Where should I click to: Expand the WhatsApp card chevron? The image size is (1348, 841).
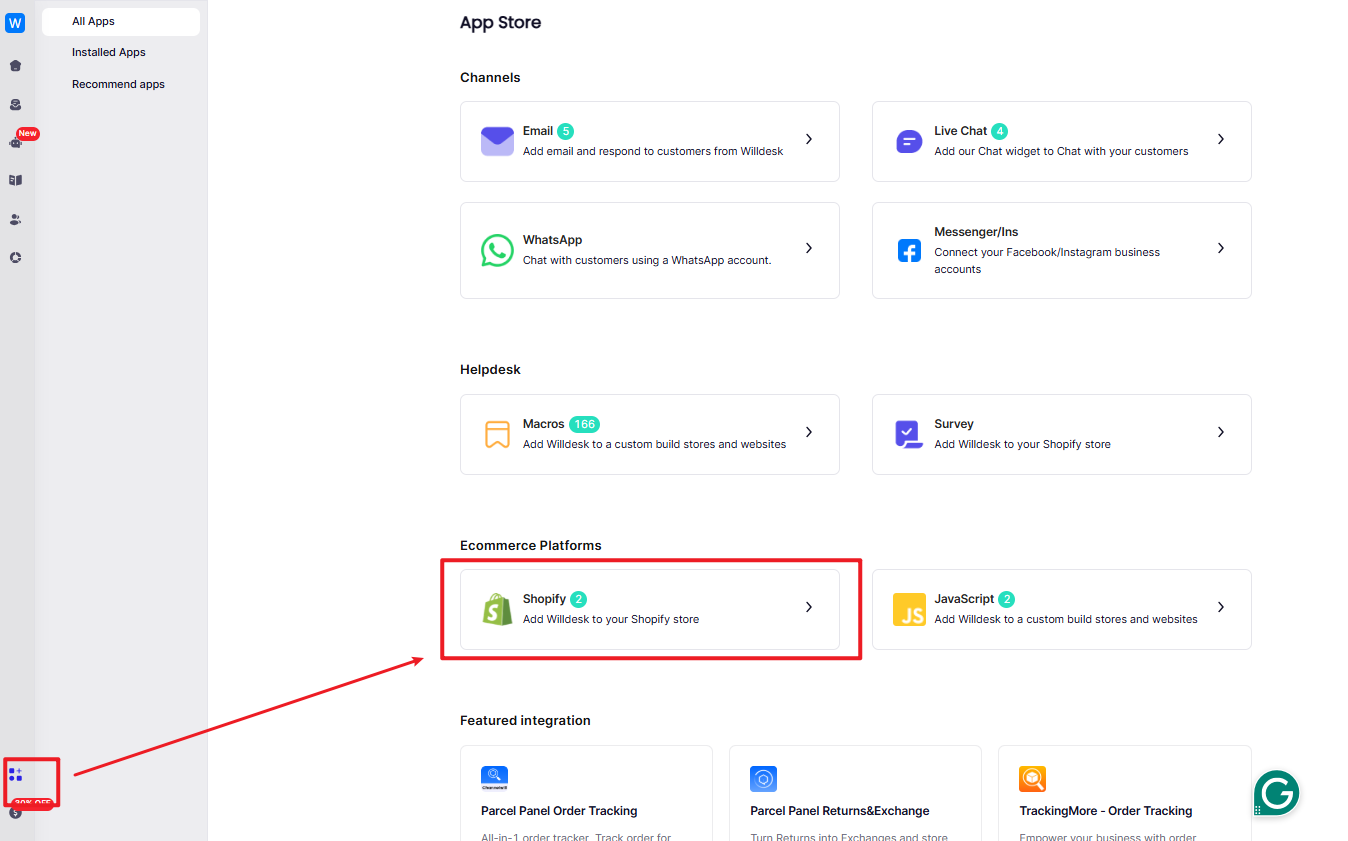click(x=809, y=248)
